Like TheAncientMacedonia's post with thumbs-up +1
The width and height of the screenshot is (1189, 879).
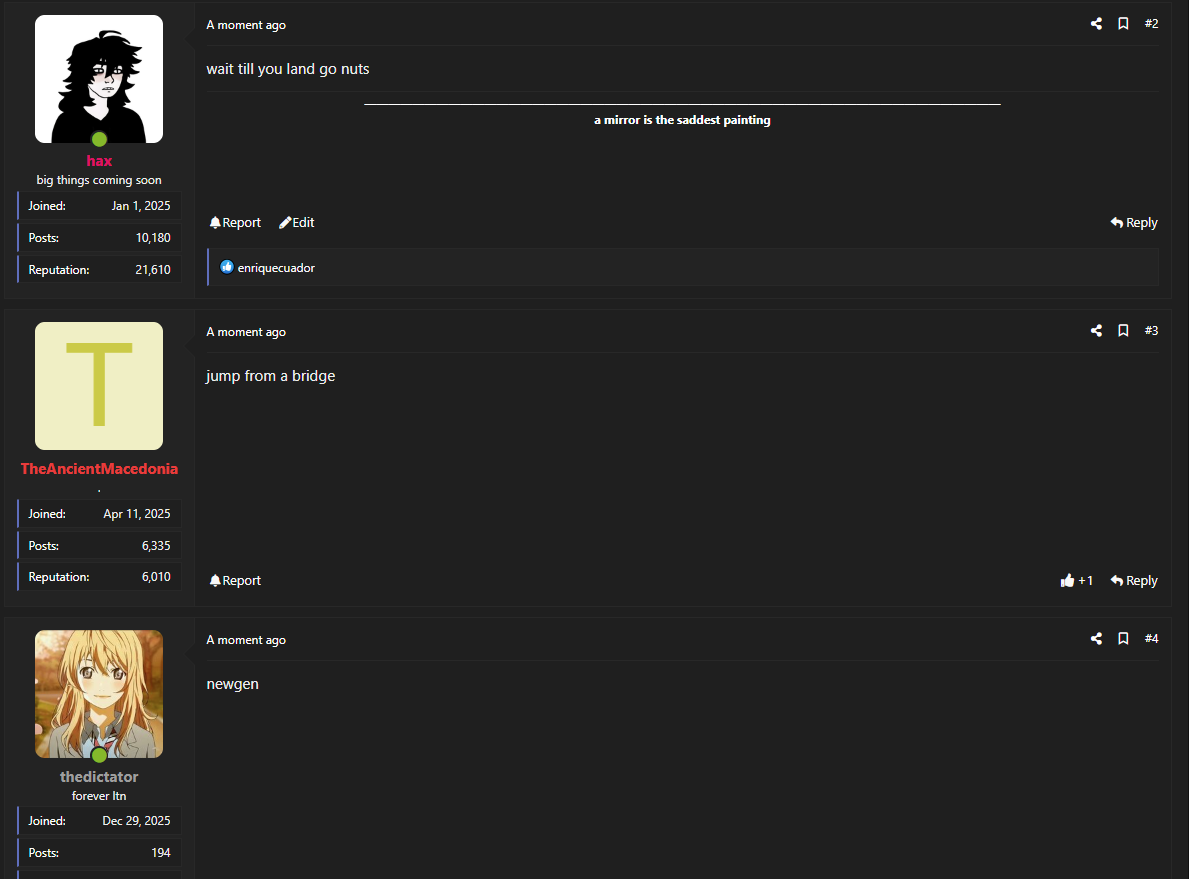pyautogui.click(x=1077, y=581)
